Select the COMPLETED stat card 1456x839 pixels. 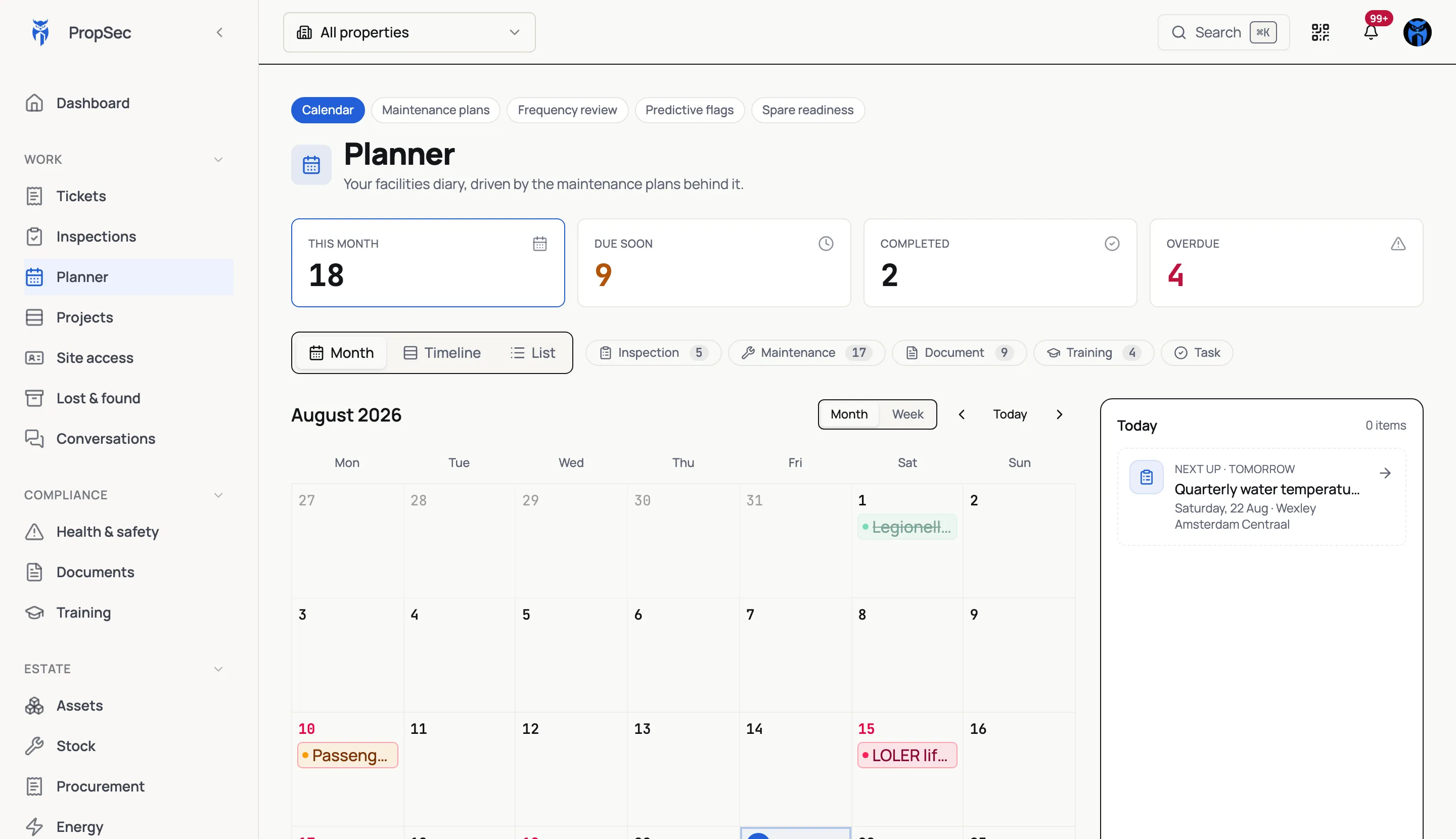coord(1000,263)
